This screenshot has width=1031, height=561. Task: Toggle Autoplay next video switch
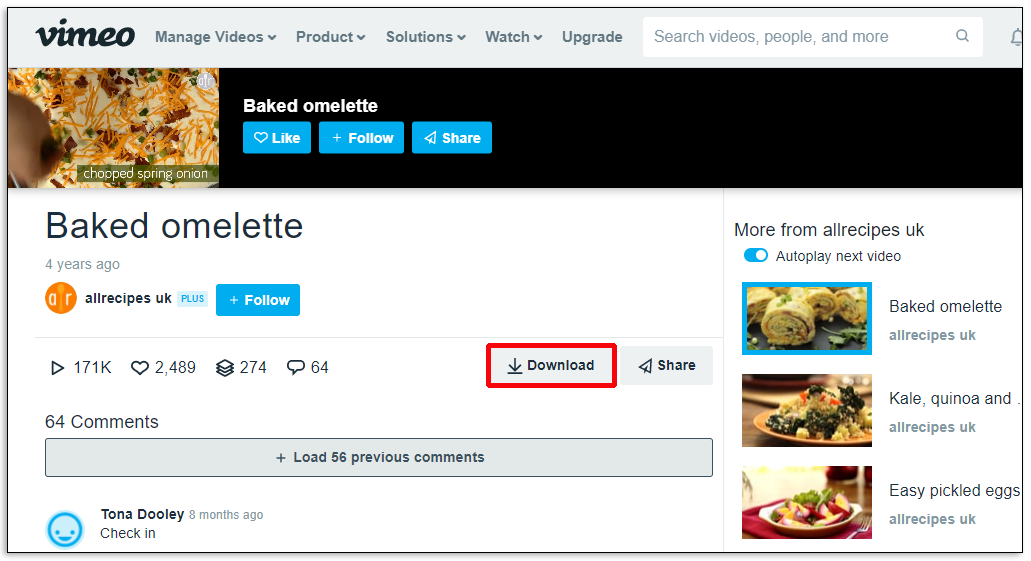click(756, 256)
